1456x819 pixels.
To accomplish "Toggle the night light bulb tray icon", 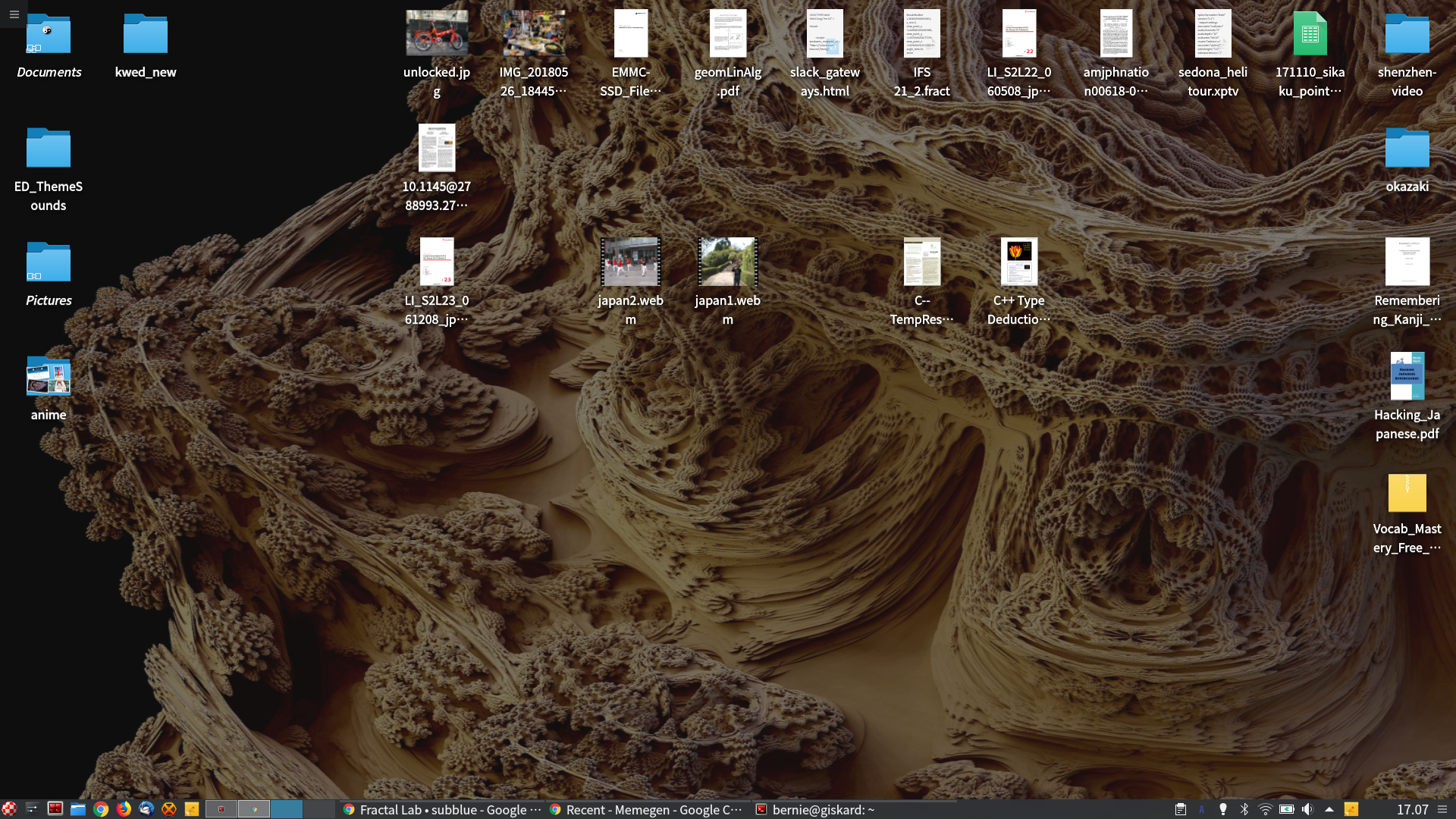I will pyautogui.click(x=1223, y=809).
